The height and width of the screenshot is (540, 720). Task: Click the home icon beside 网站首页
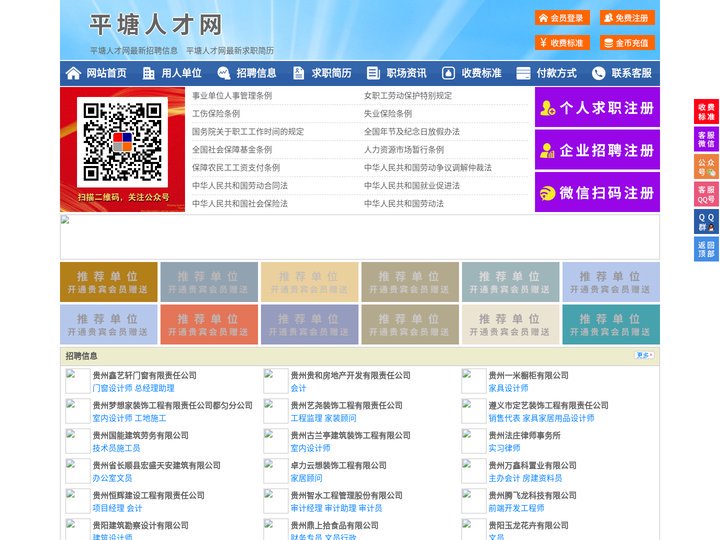73,73
